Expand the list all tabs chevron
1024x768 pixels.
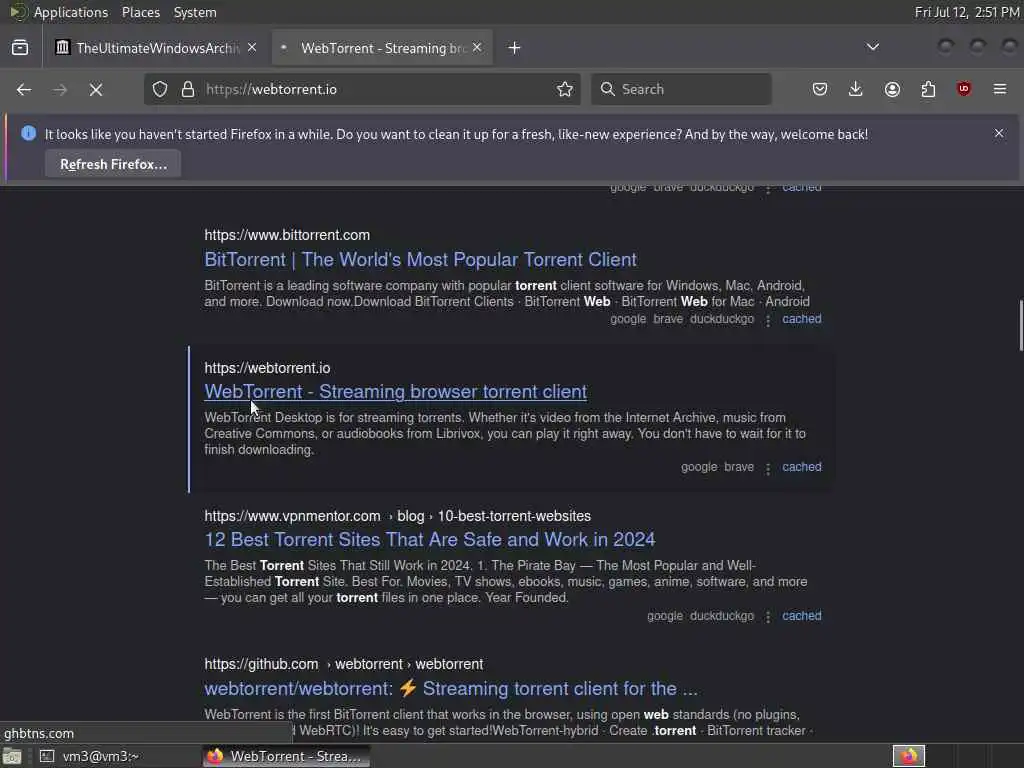pos(872,47)
